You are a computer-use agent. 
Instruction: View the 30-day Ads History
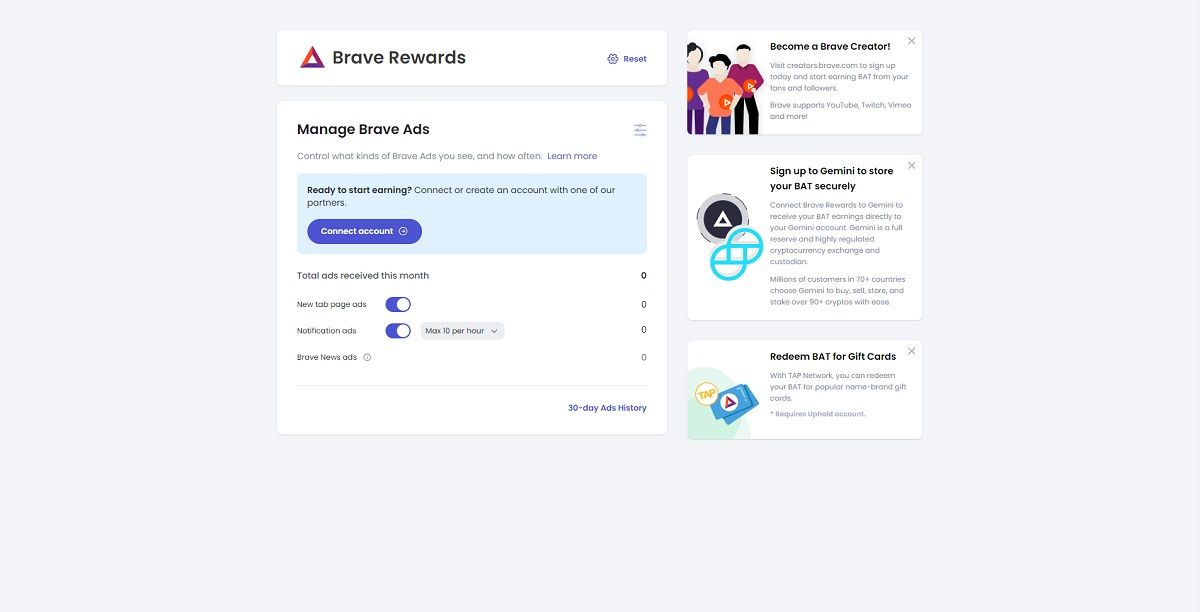click(607, 407)
